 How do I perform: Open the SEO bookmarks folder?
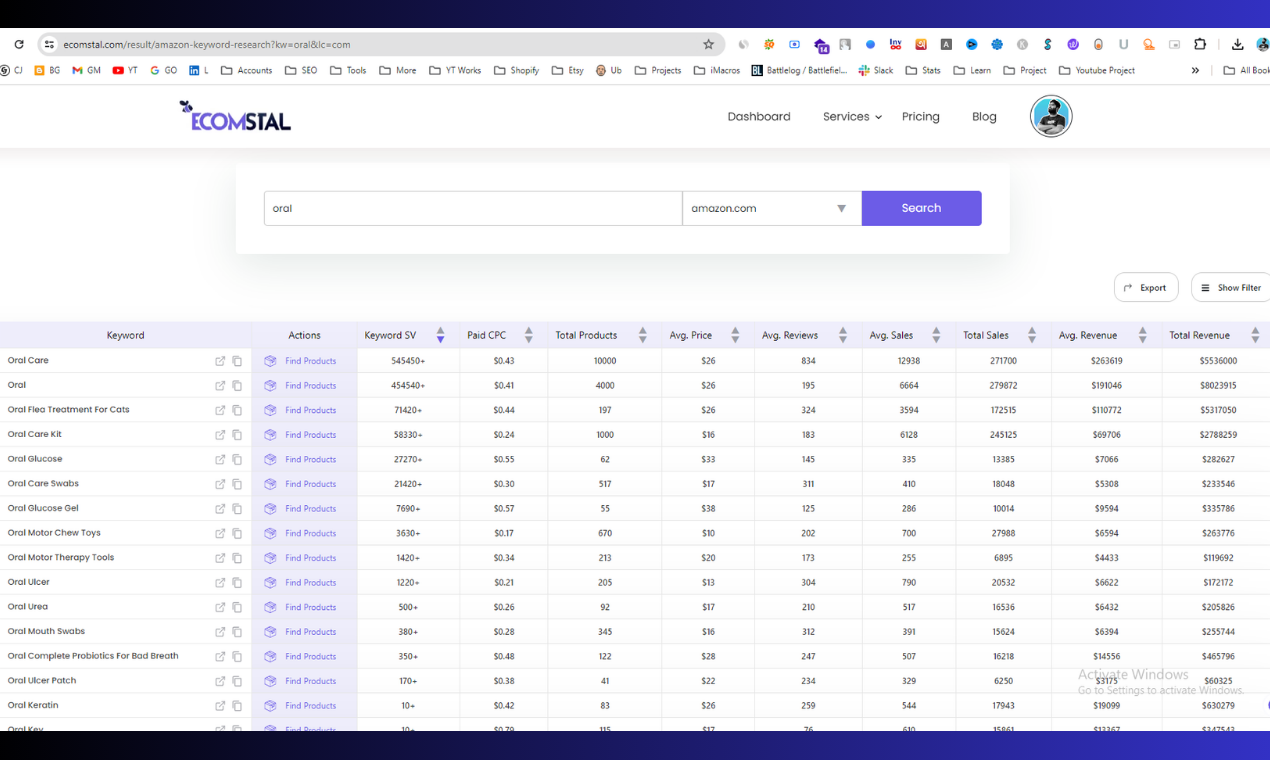point(301,70)
